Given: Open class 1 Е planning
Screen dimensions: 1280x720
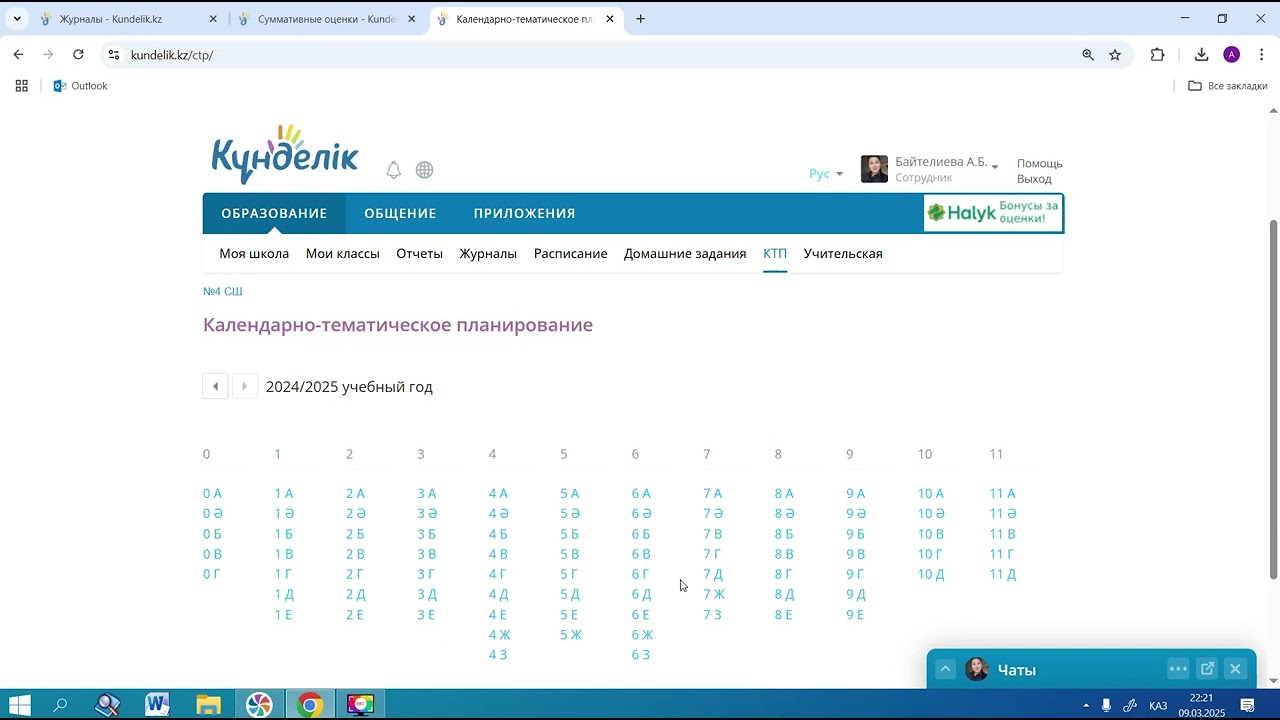Looking at the screenshot, I should click(283, 615).
